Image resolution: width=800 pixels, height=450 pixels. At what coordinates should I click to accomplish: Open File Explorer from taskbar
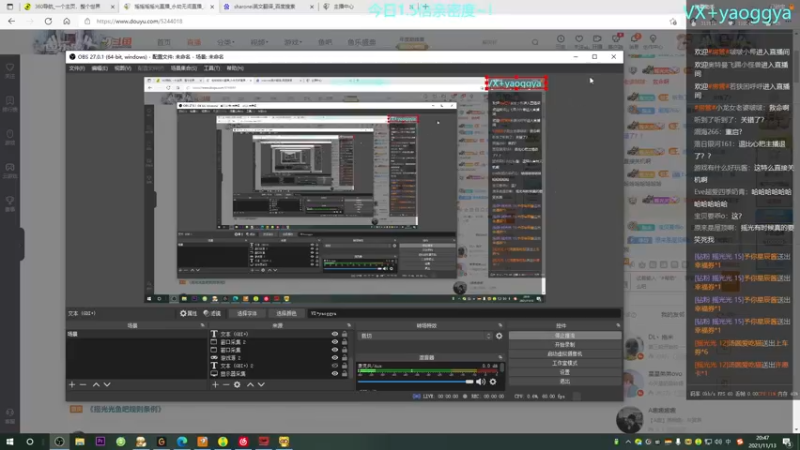tap(80, 441)
